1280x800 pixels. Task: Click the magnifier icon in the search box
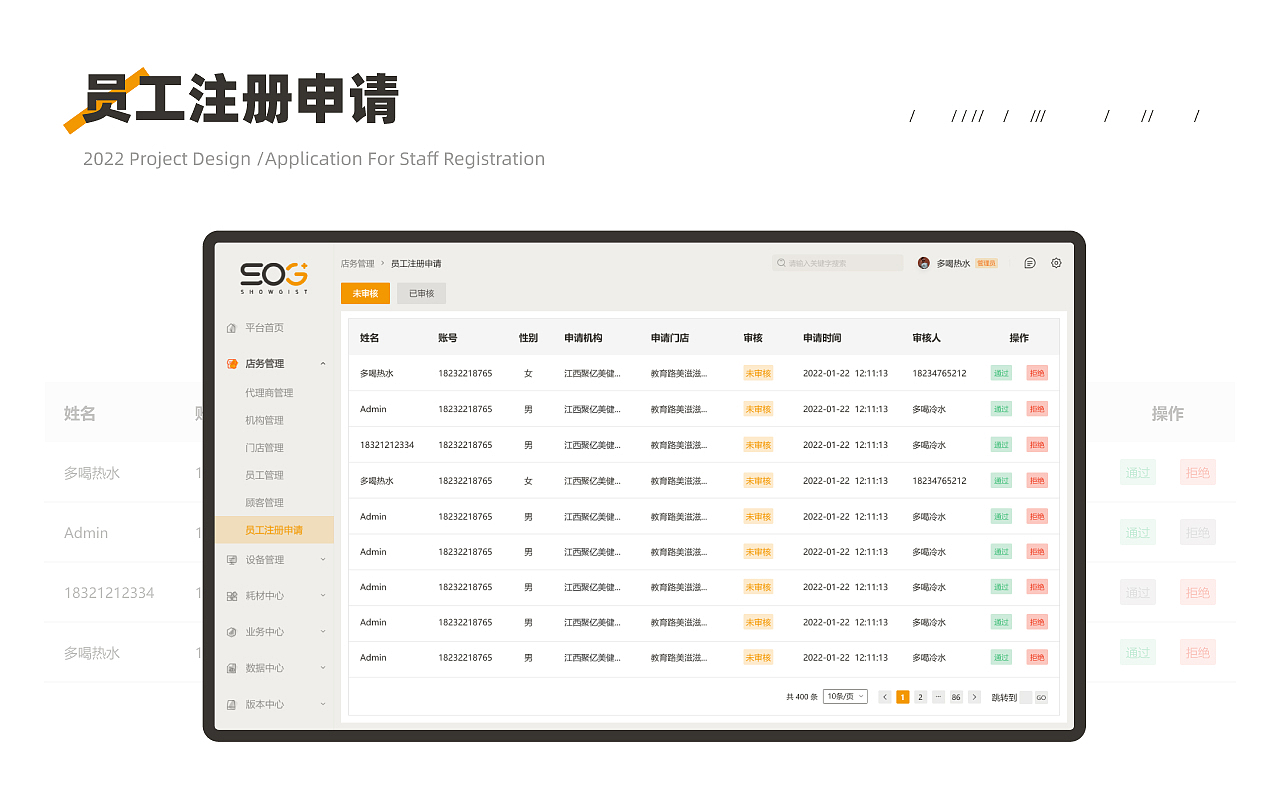pos(781,263)
